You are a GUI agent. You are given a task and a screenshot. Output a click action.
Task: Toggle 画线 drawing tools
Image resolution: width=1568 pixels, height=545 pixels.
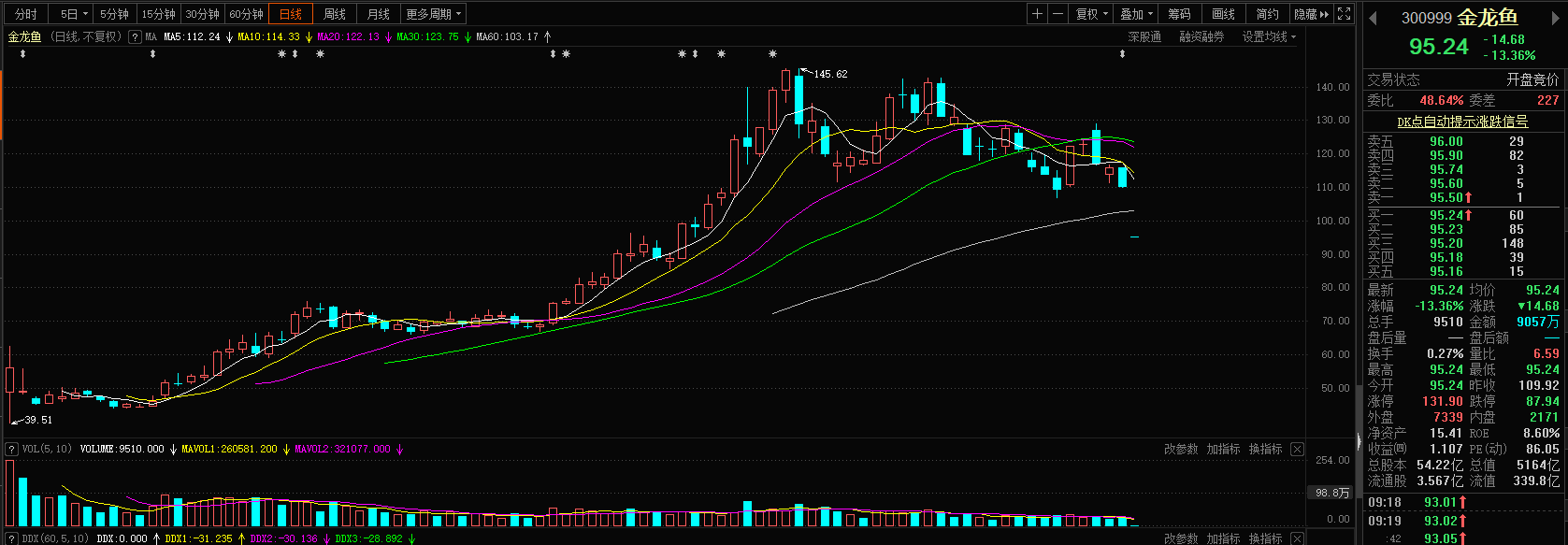1223,14
